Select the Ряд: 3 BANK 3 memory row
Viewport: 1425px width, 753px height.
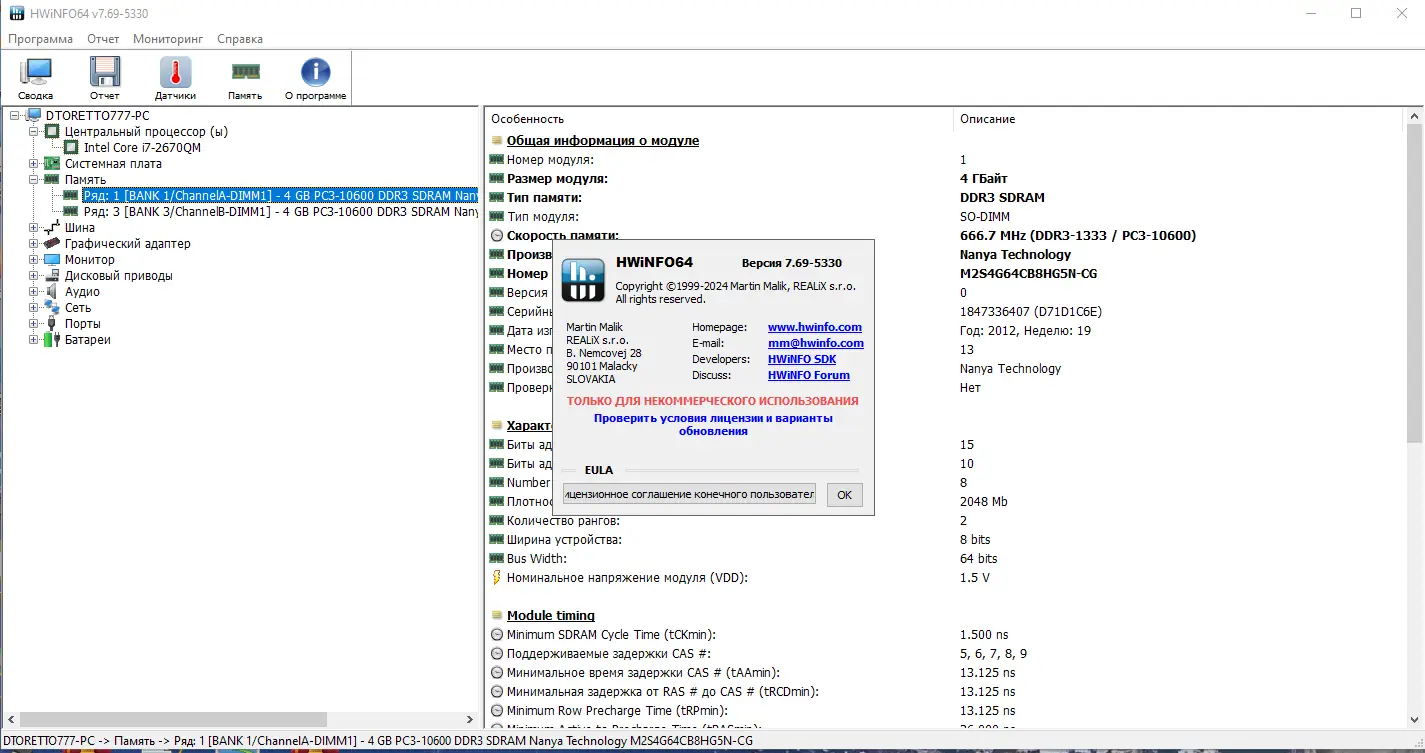(281, 212)
